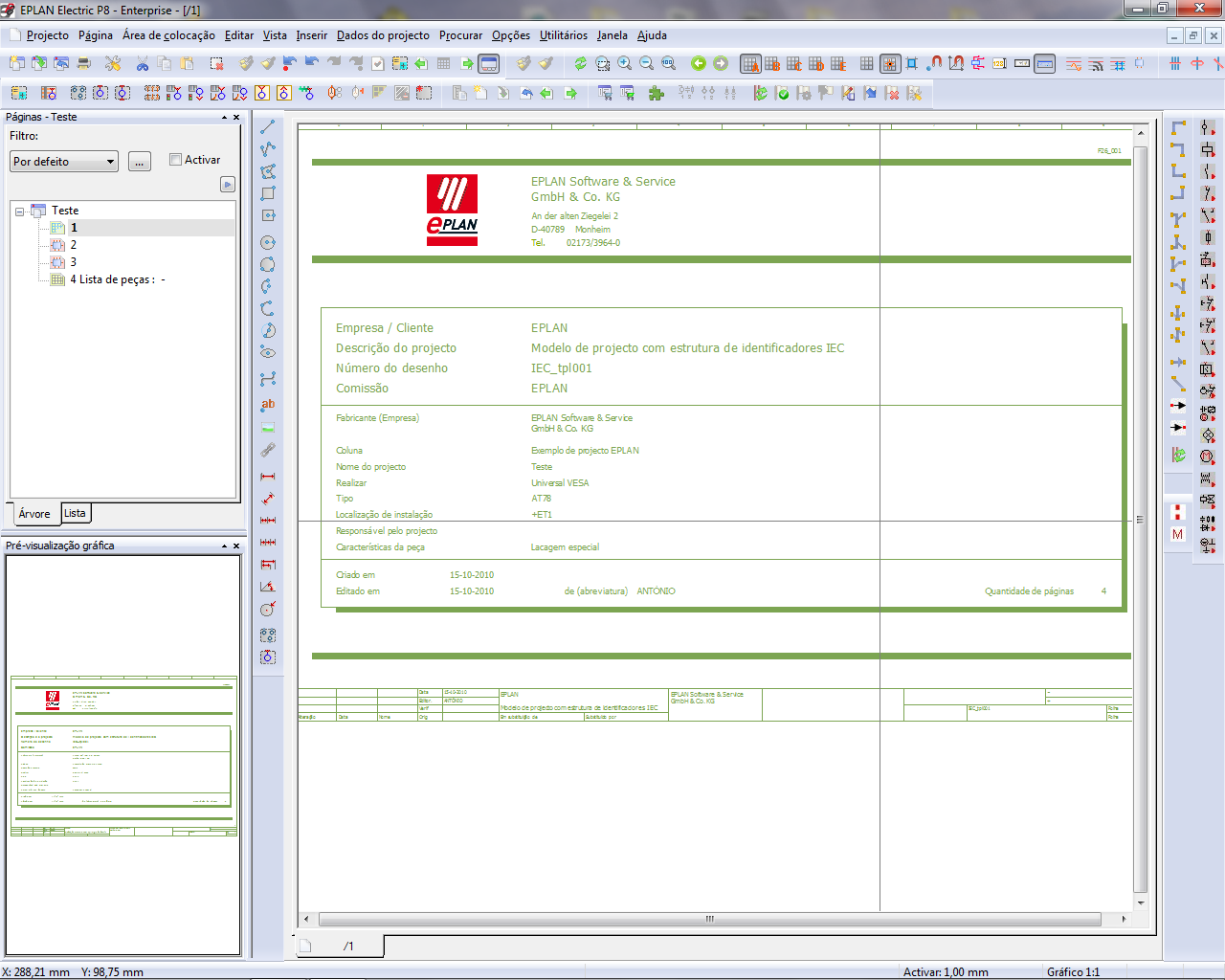Toggle snap to grid button
The height and width of the screenshot is (980, 1225).
[890, 63]
